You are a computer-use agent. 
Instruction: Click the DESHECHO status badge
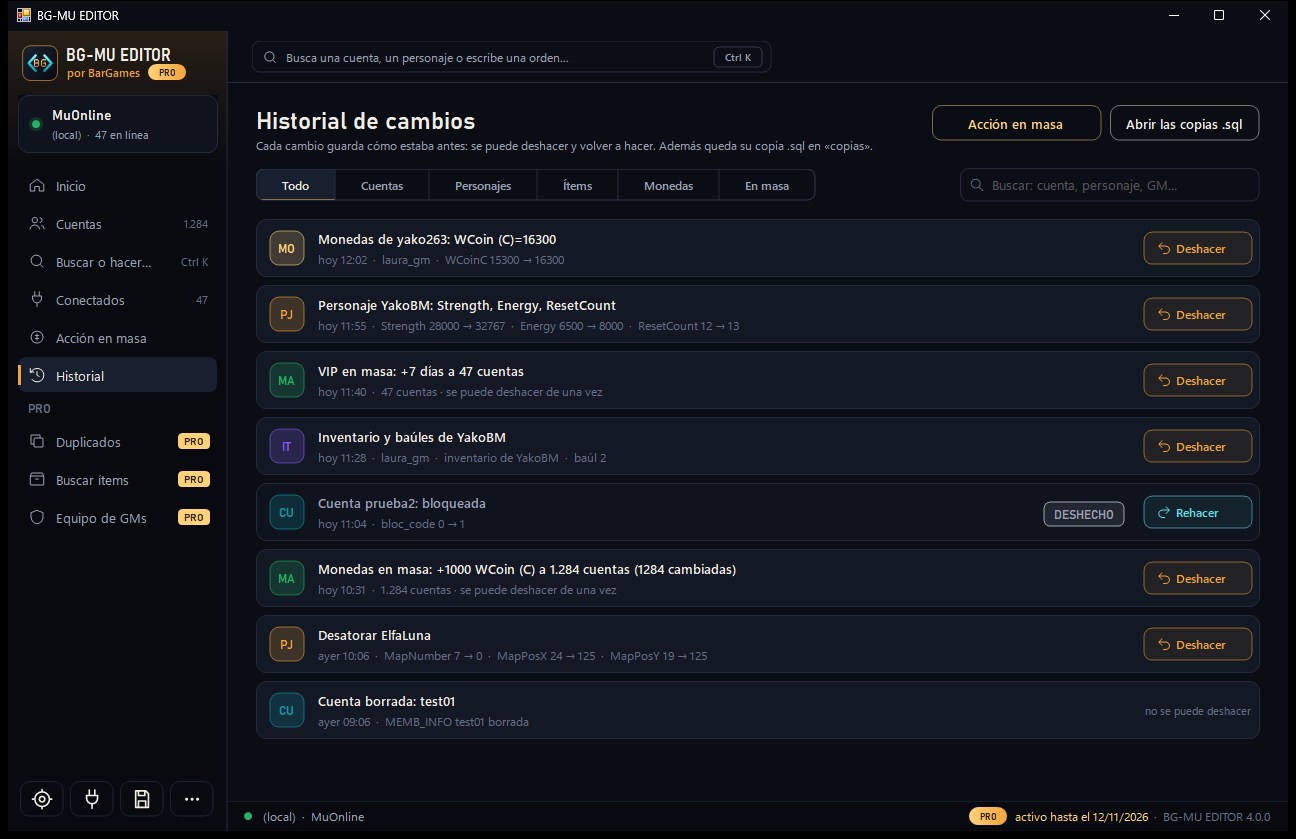(1084, 514)
